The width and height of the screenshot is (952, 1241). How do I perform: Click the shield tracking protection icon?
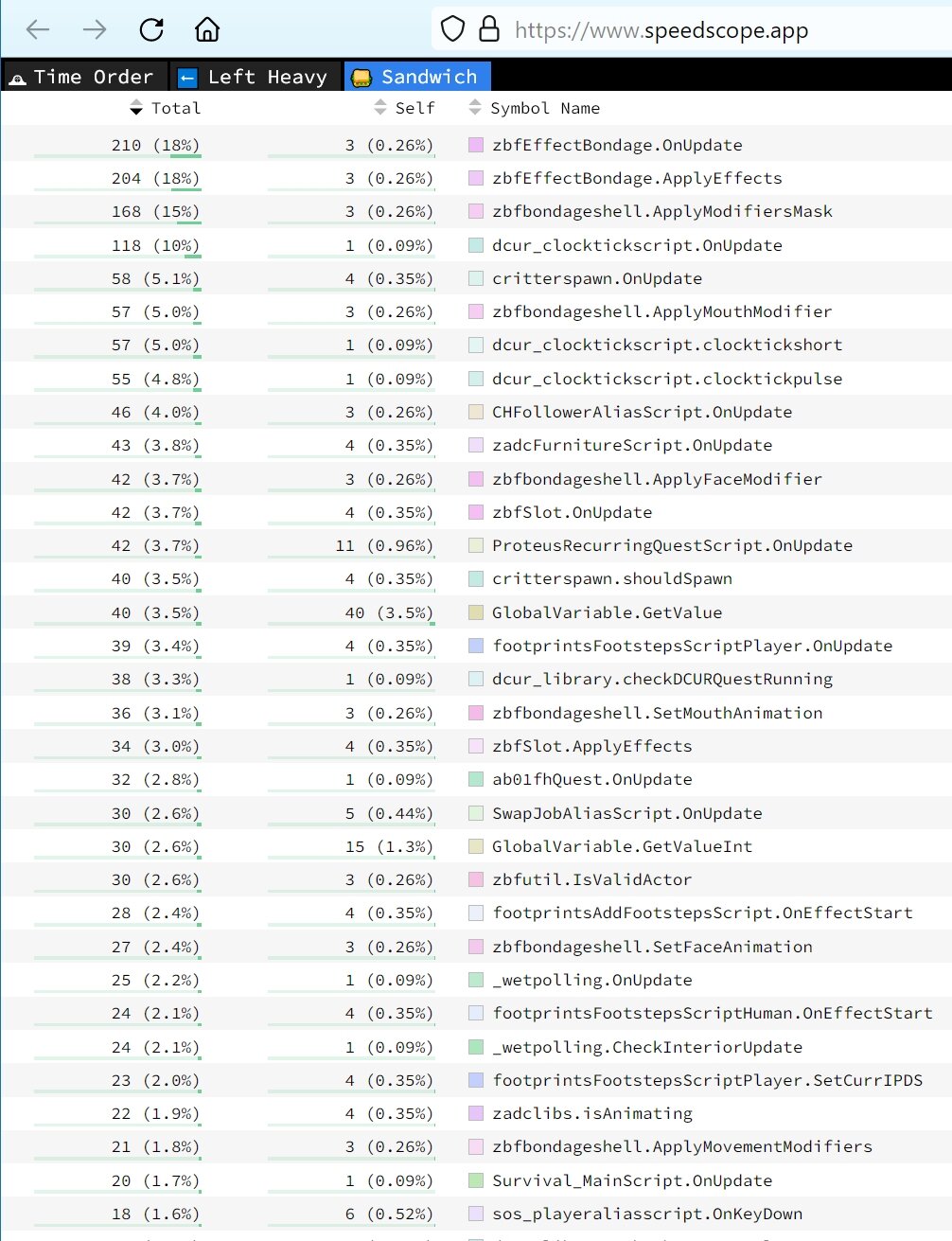click(453, 29)
